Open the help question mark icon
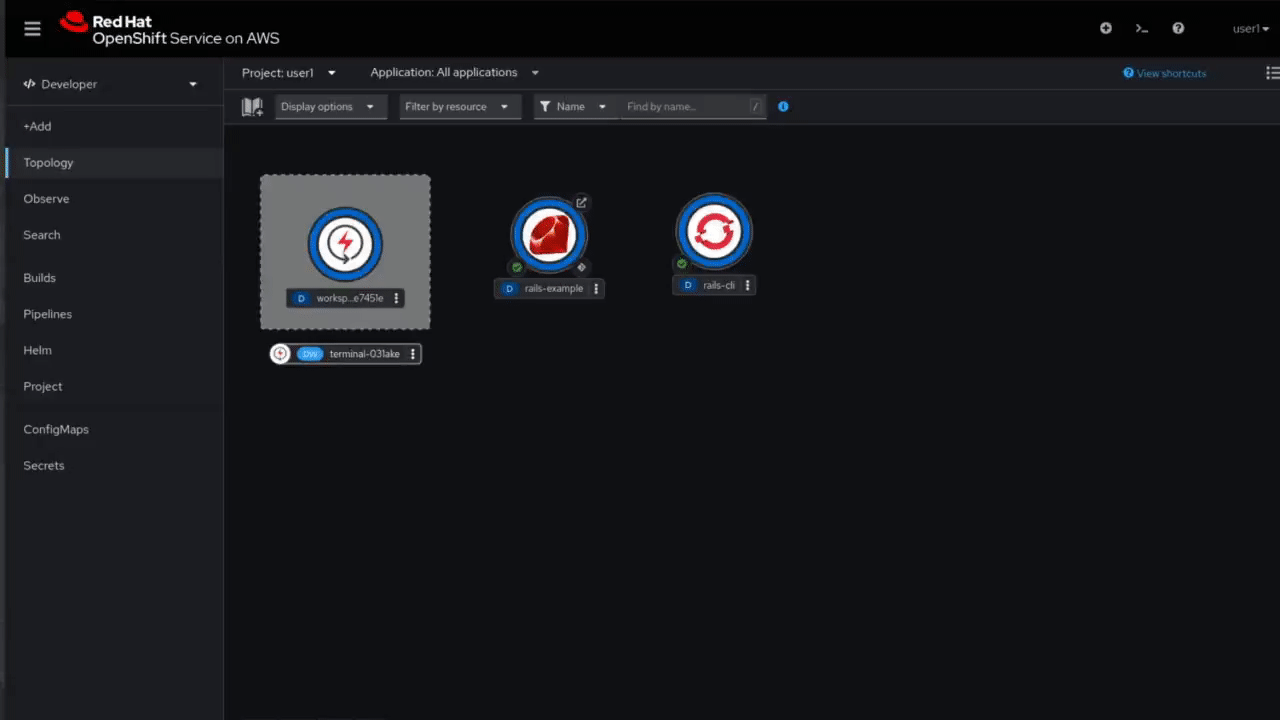The height and width of the screenshot is (720, 1280). pos(1178,28)
